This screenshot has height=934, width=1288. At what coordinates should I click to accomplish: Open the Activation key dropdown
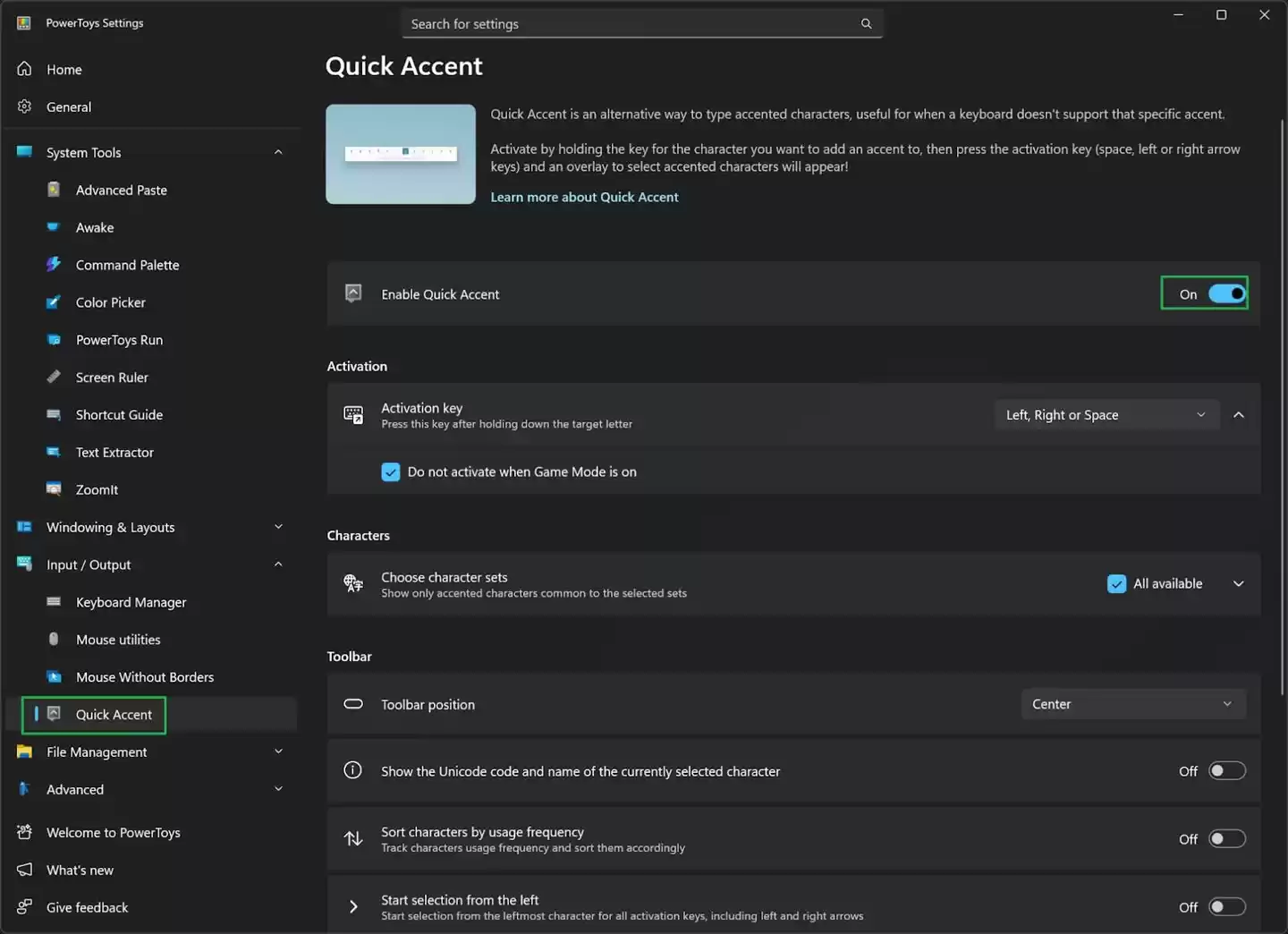coord(1106,414)
